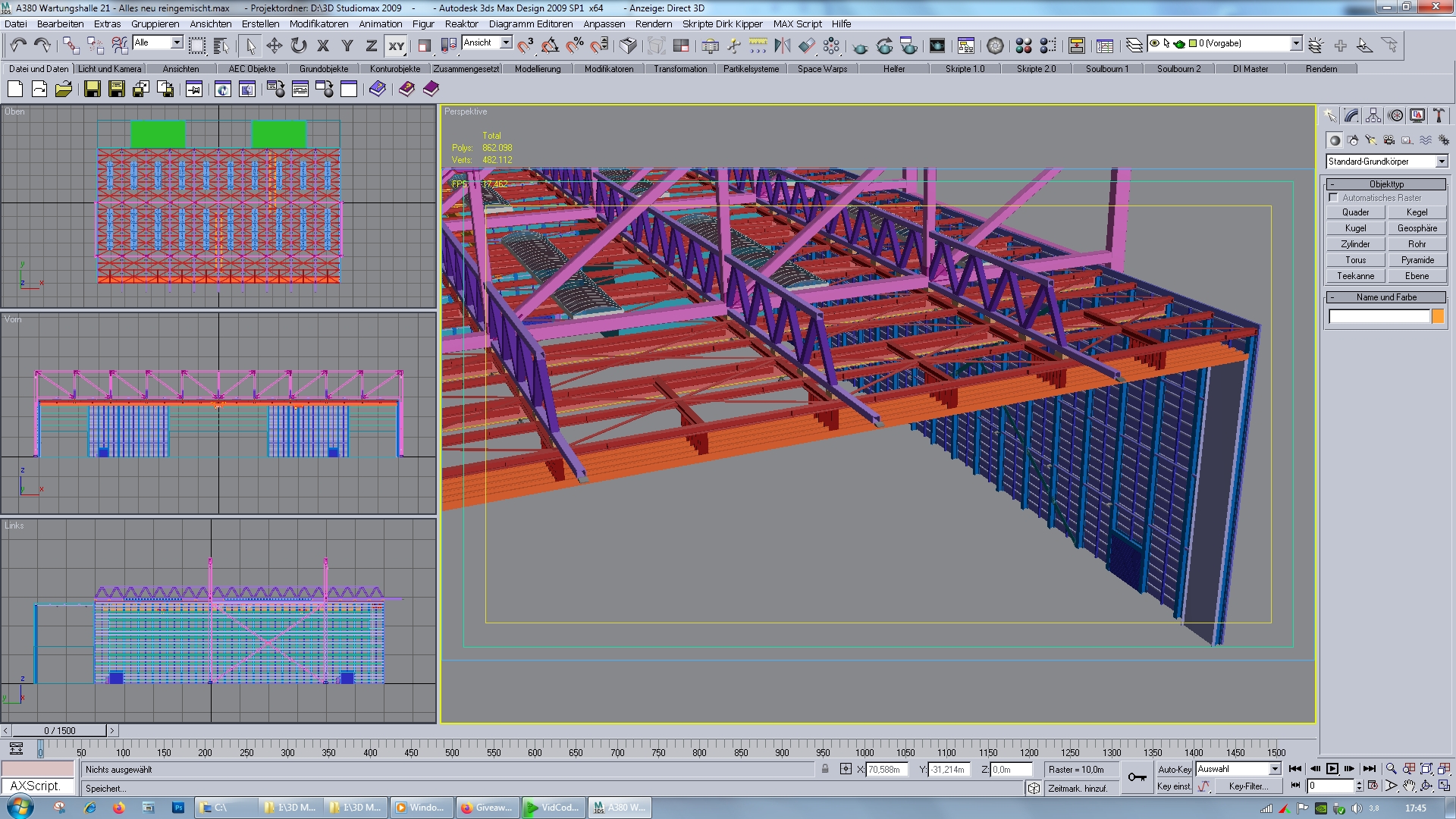
Task: Click the Teekanne primitive button
Action: (x=1355, y=276)
